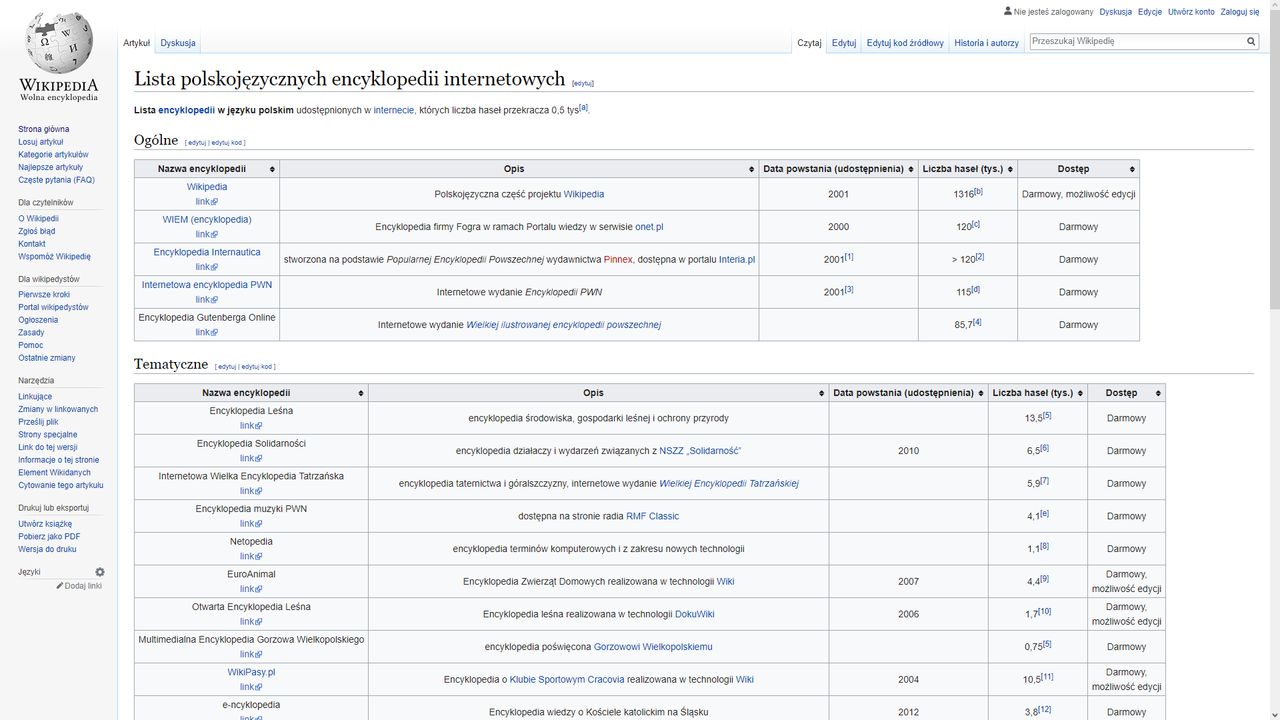Image resolution: width=1280 pixels, height=720 pixels.
Task: Open the Utwórz książkę link
Action: point(45,524)
